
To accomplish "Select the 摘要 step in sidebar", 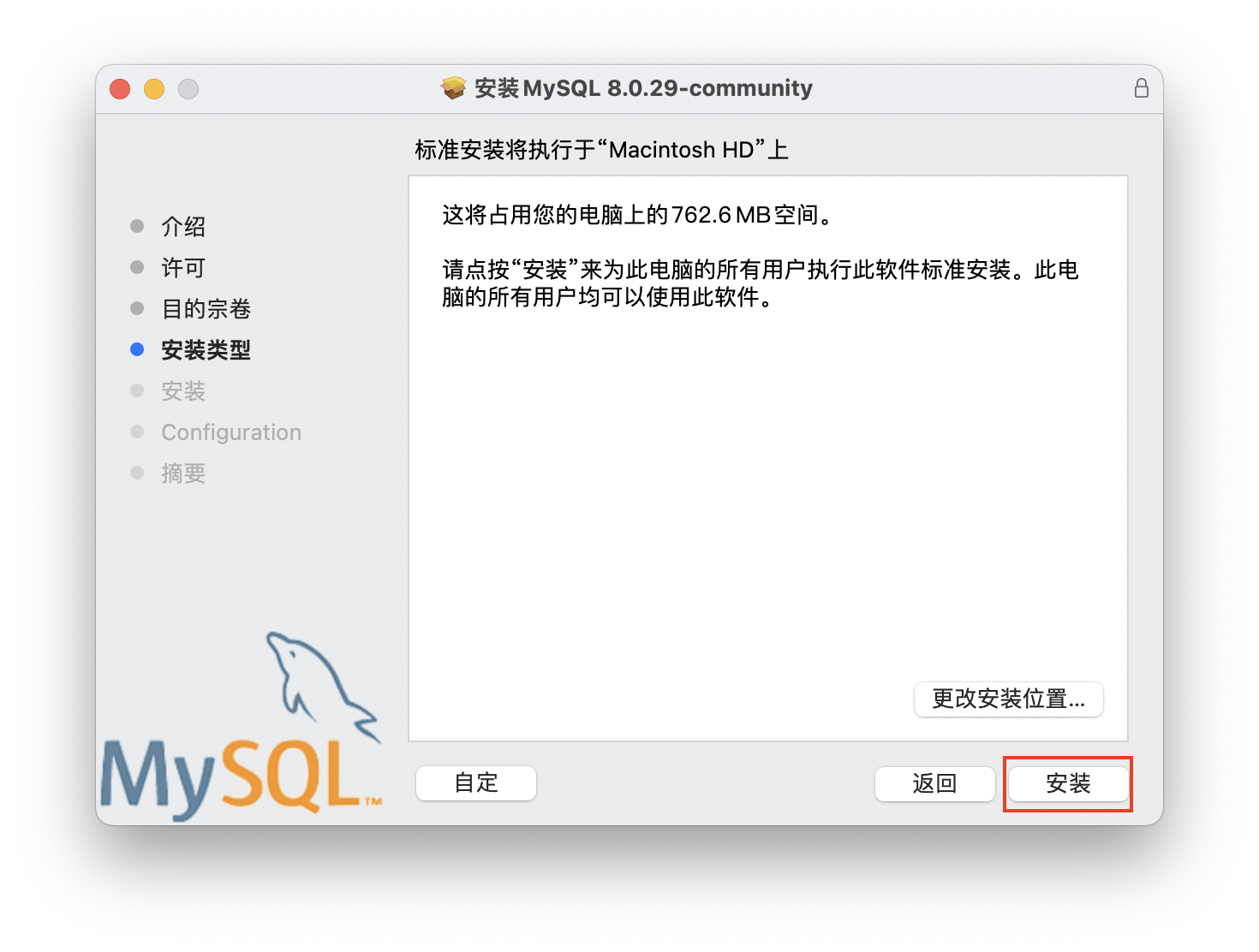I will click(183, 473).
